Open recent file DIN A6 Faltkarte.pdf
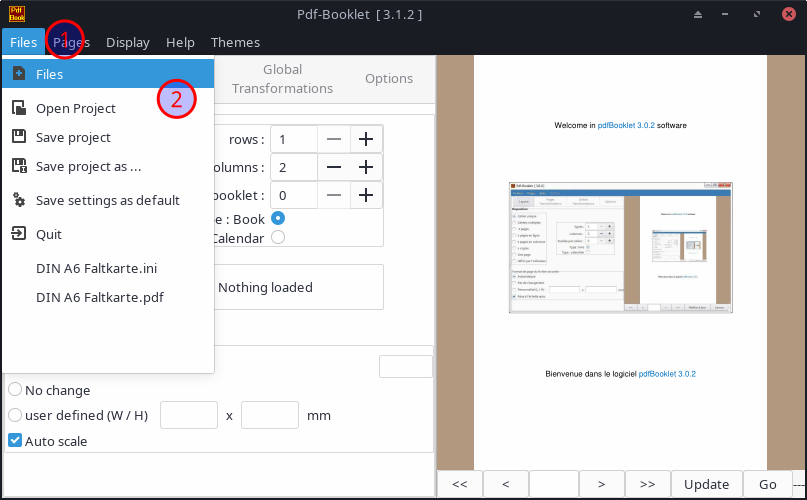Screen dimensions: 807x500 [99, 297]
